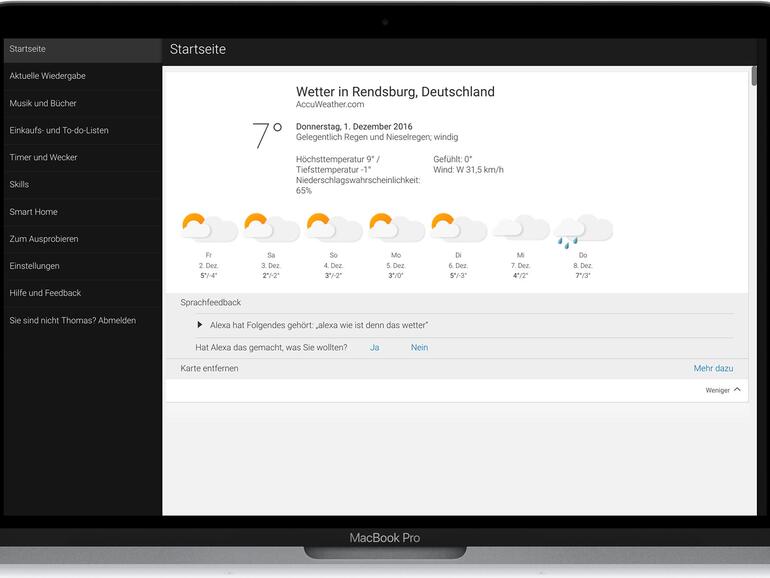
Task: Click the Startseite page header title
Action: pos(198,49)
